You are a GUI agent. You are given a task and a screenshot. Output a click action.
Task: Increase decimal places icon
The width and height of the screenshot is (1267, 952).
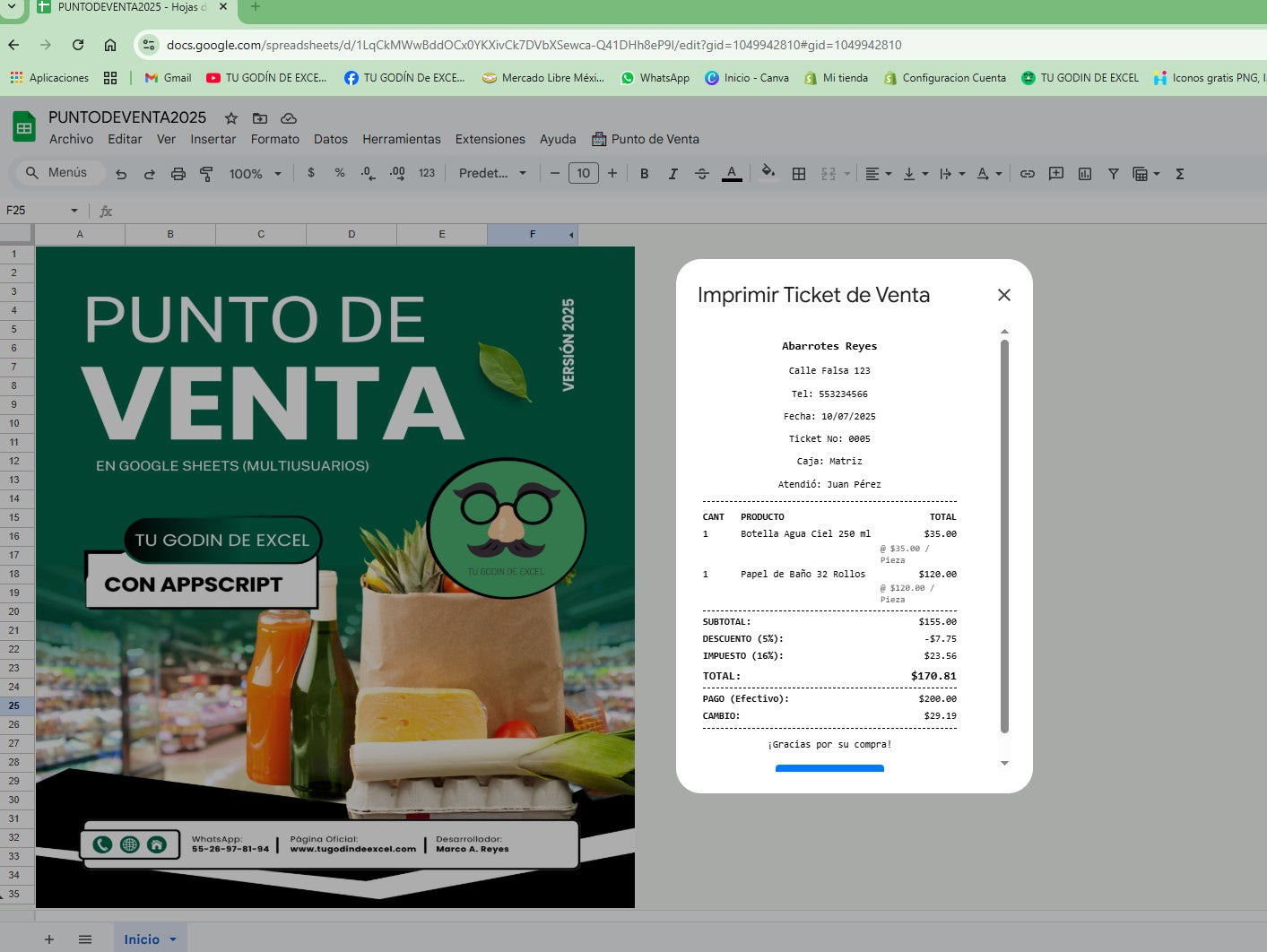397,173
